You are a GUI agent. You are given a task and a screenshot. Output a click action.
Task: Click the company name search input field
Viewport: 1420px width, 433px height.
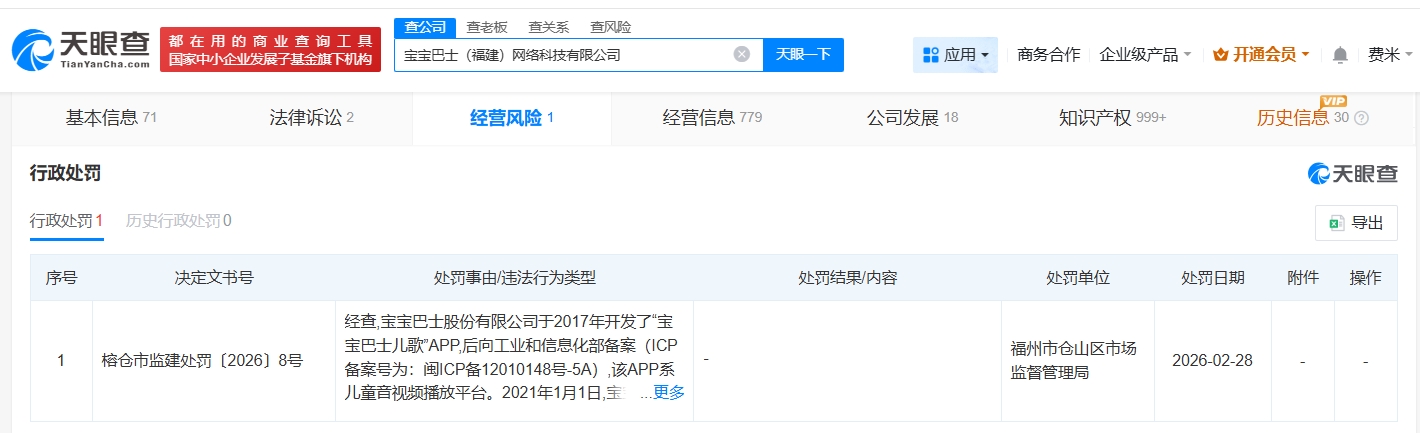pos(560,55)
